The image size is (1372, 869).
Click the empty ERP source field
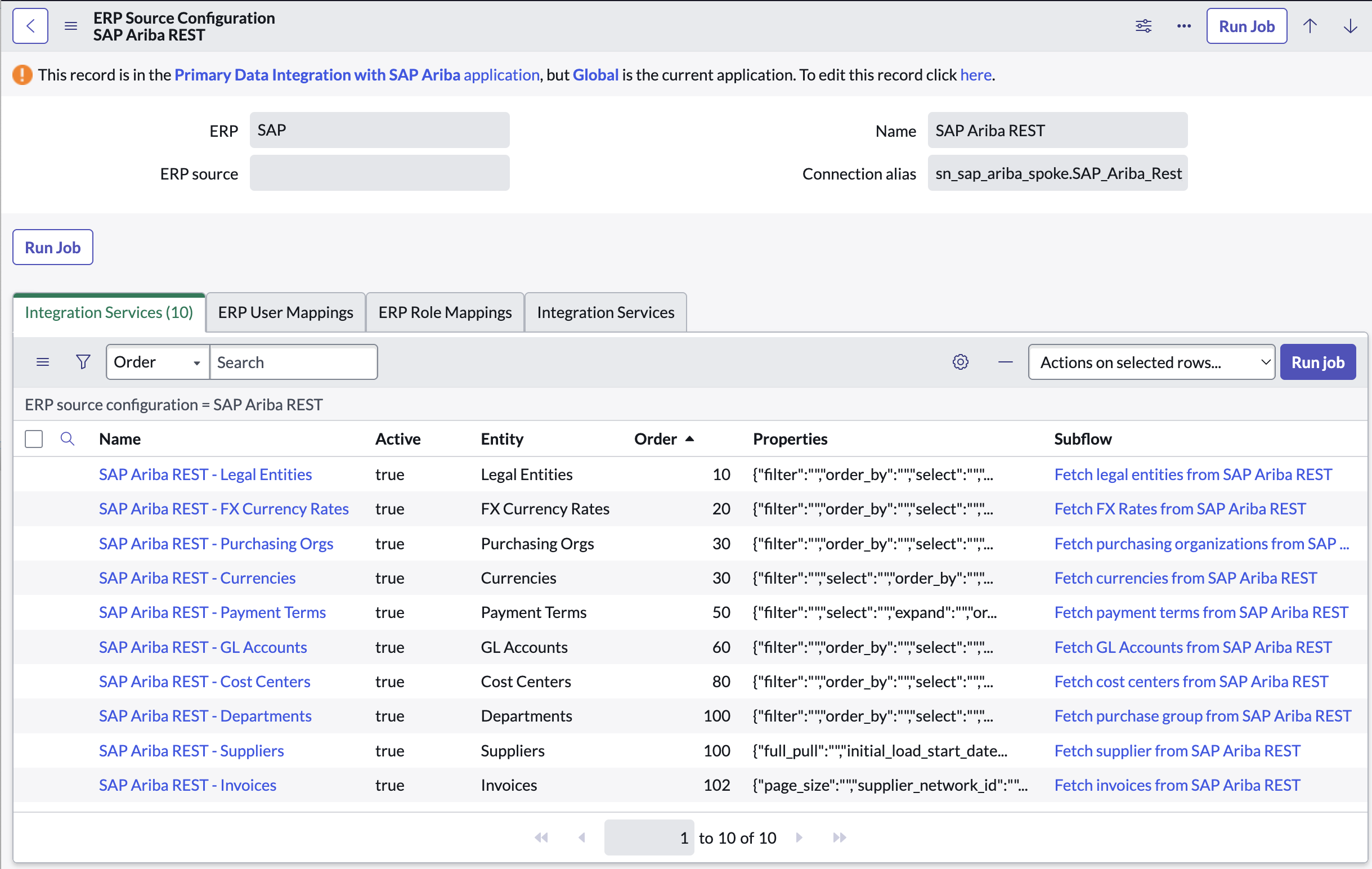[379, 173]
